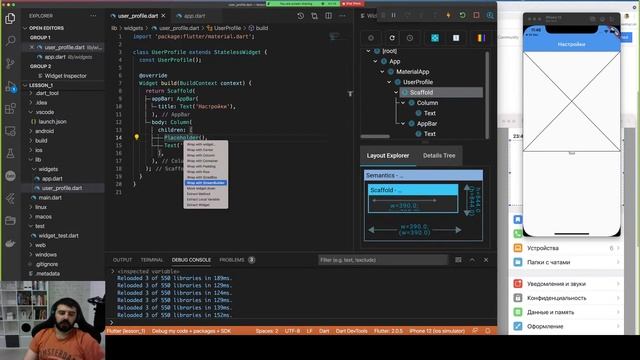Viewport: 640px width, 360px height.
Task: Collapse the lib folder in explorer
Action: (31, 160)
